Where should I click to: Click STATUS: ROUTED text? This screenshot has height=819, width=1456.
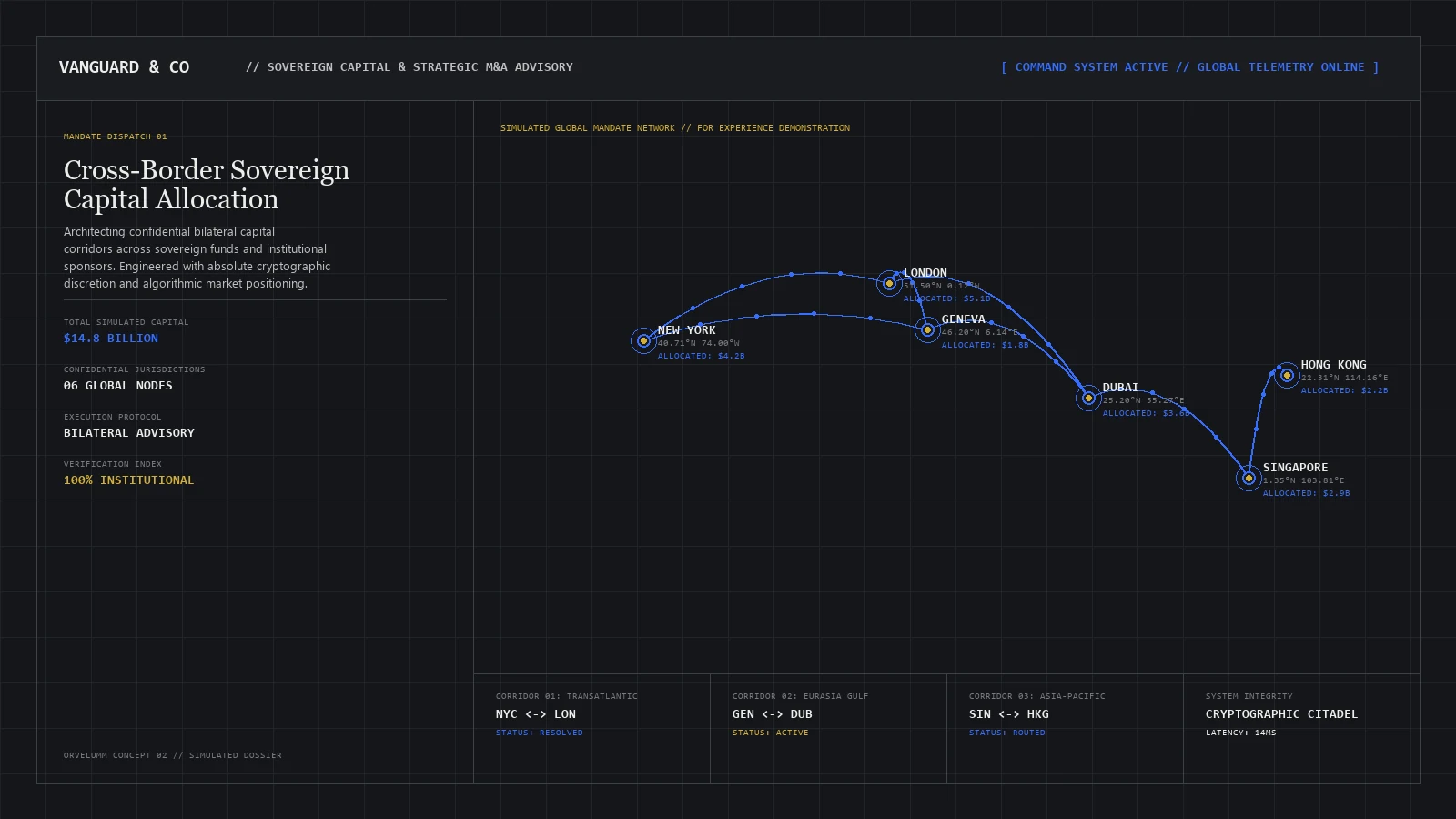pyautogui.click(x=1007, y=733)
